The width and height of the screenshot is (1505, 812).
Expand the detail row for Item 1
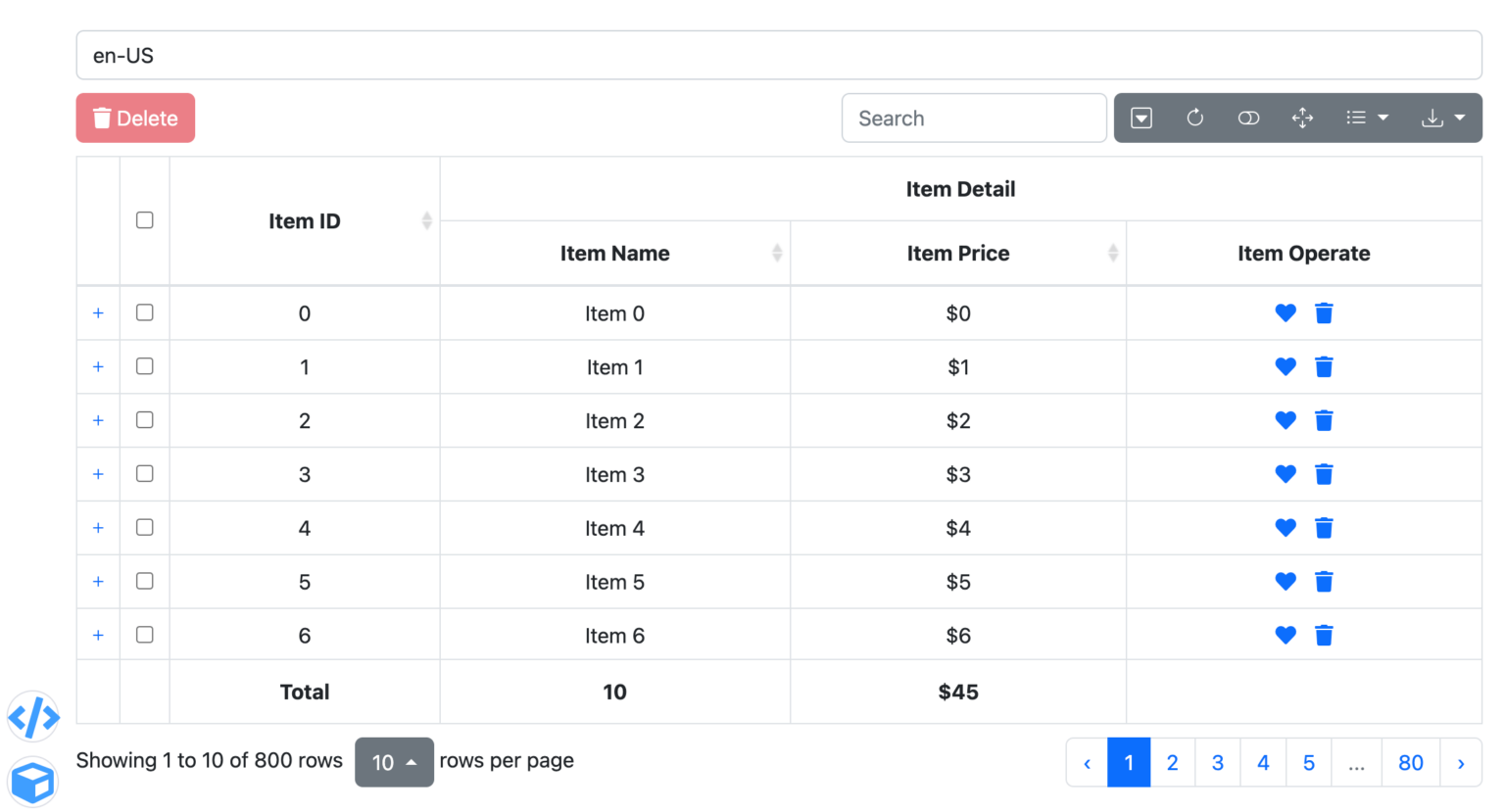[98, 367]
